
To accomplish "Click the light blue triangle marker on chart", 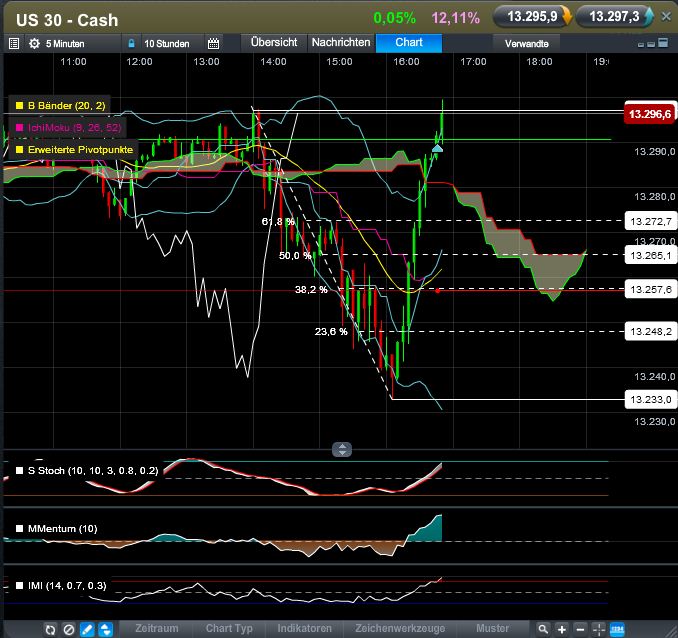I will click(438, 148).
